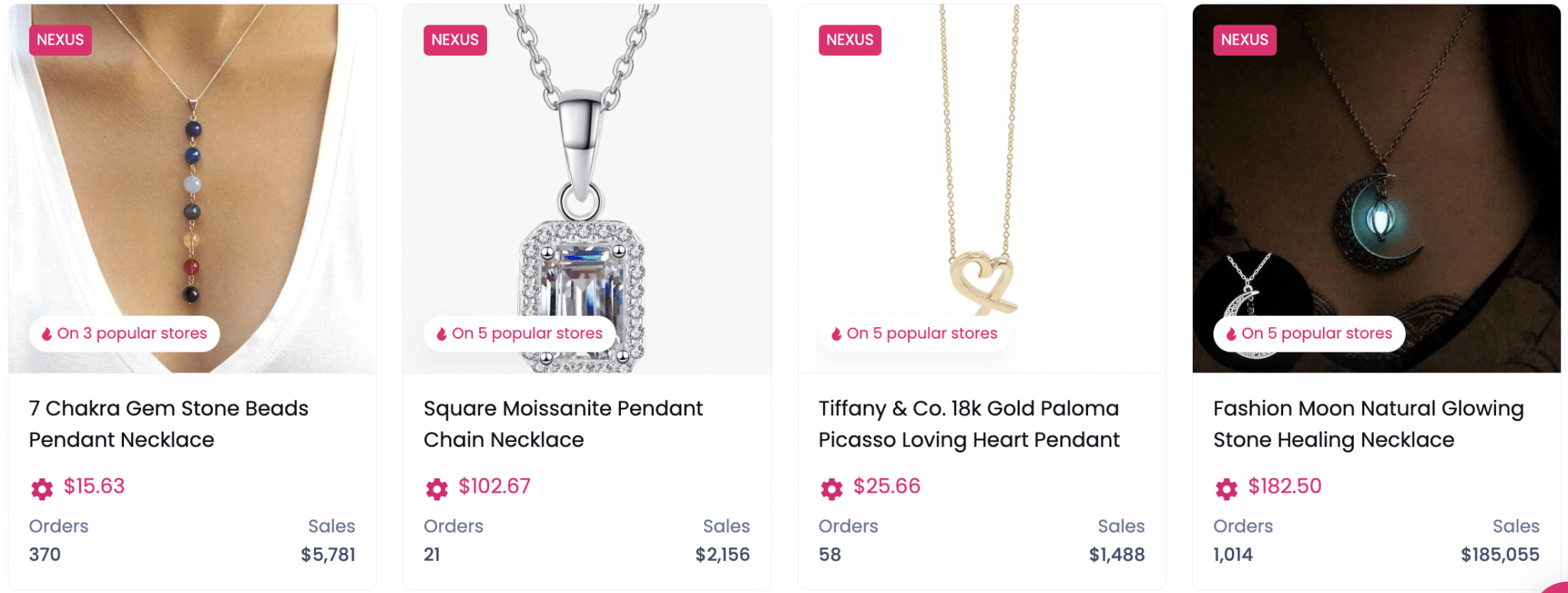Click flame icon on Moissanite pendant badge
This screenshot has height=593, width=1568.
tap(442, 334)
